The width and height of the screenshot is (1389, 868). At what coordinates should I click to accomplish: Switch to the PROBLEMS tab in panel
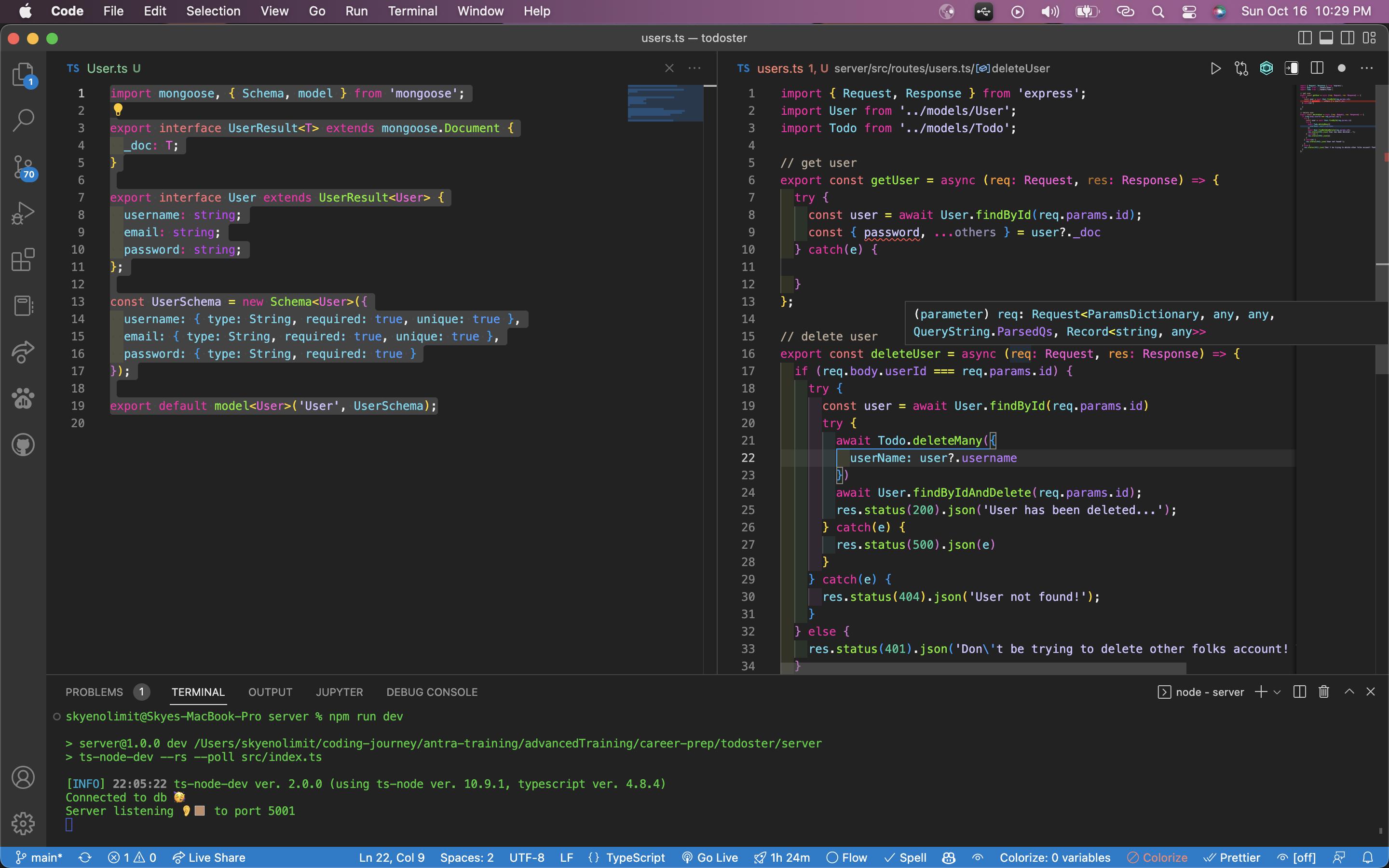pyautogui.click(x=94, y=691)
